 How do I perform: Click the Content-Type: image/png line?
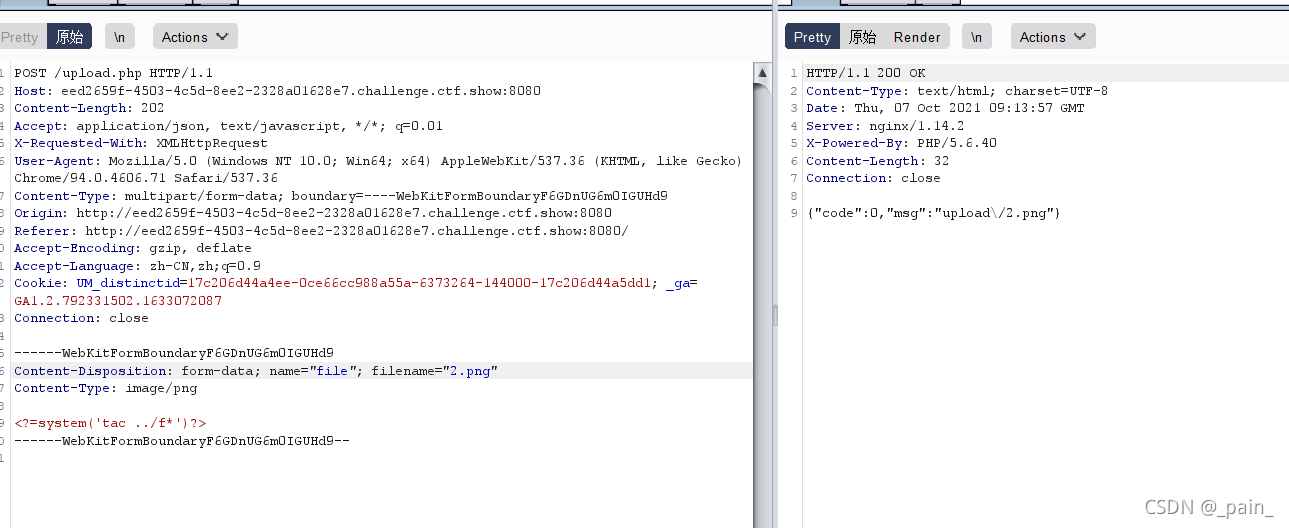[105, 388]
